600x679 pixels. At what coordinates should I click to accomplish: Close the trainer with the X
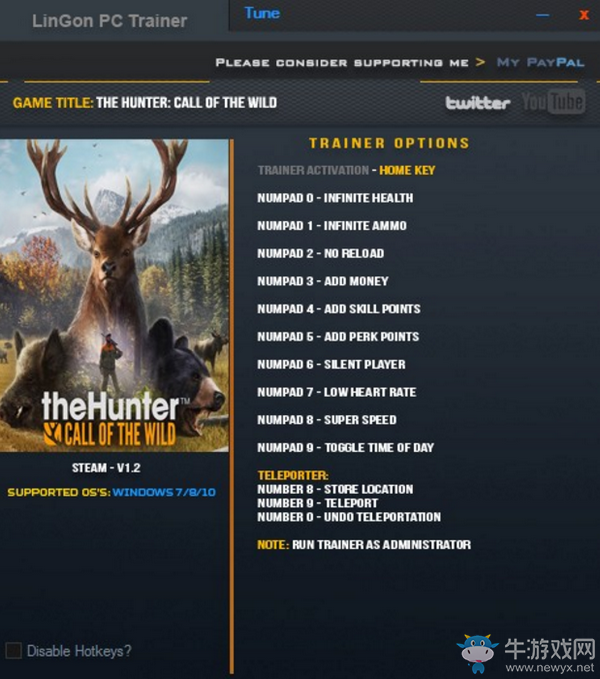pyautogui.click(x=584, y=15)
